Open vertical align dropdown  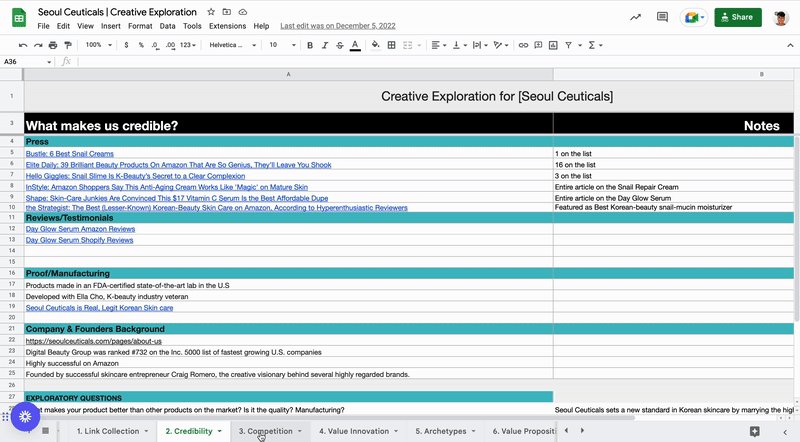click(460, 45)
